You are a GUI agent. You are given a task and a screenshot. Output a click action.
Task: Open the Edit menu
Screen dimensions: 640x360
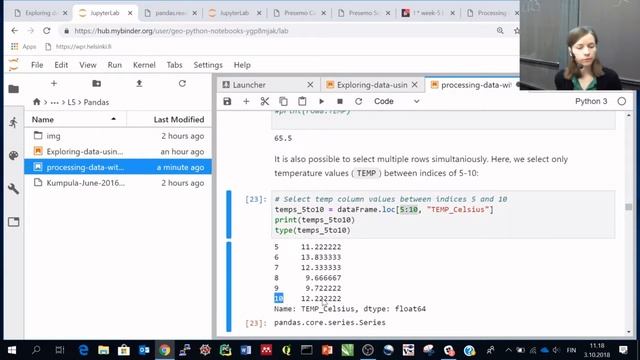coord(61,65)
